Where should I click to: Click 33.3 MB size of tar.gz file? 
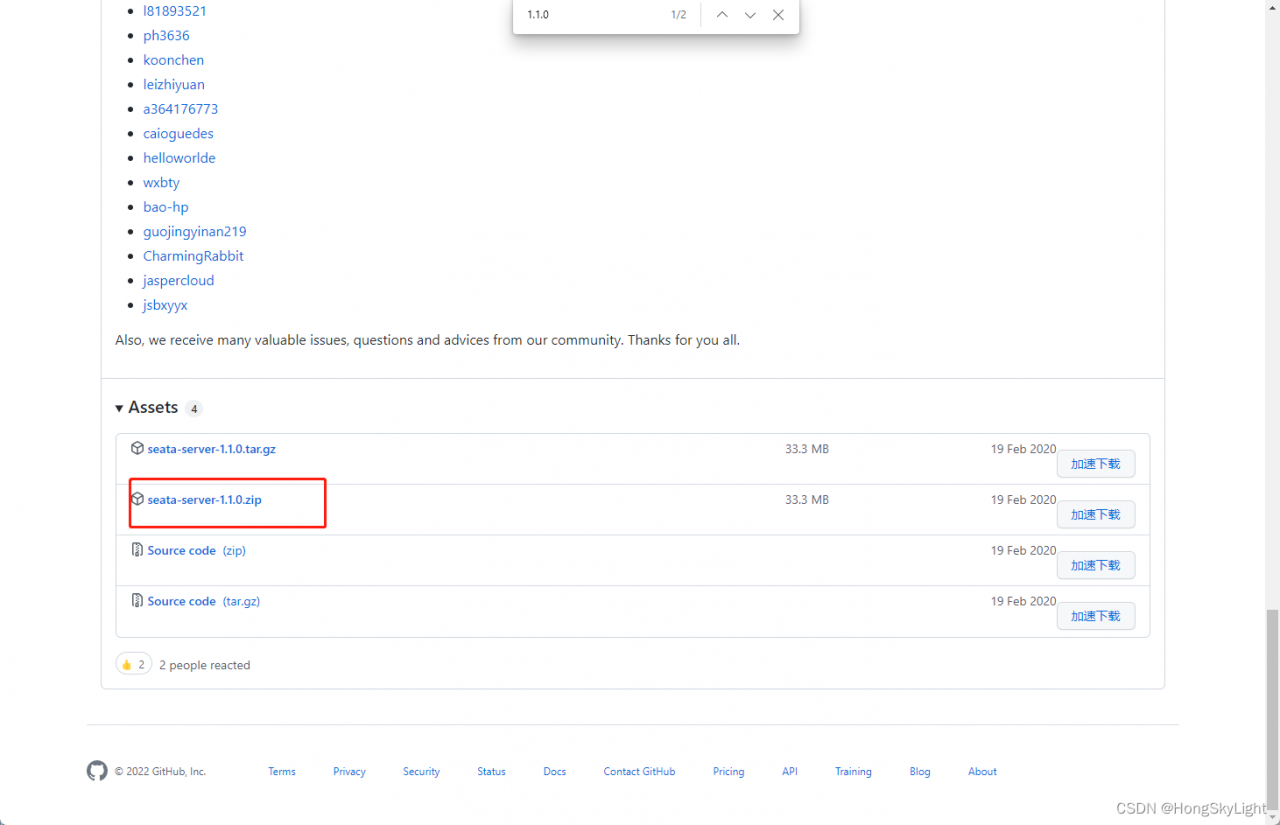(807, 449)
